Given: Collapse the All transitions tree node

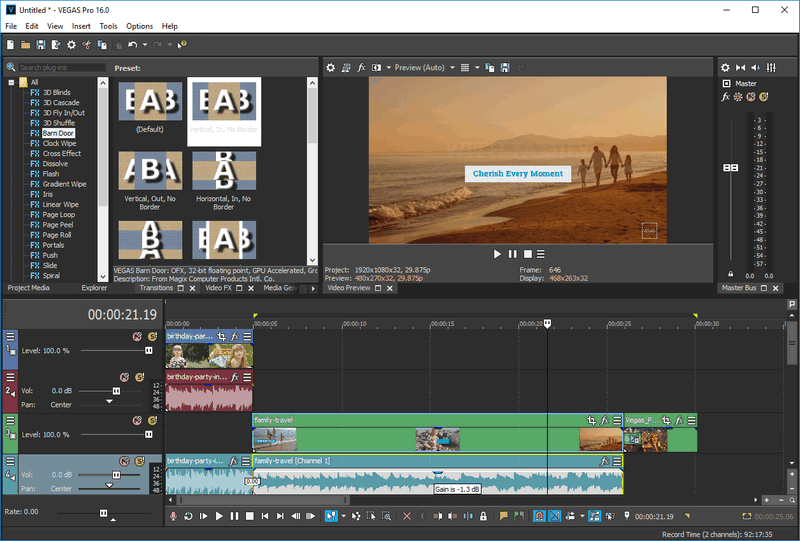Looking at the screenshot, I should click(x=11, y=82).
